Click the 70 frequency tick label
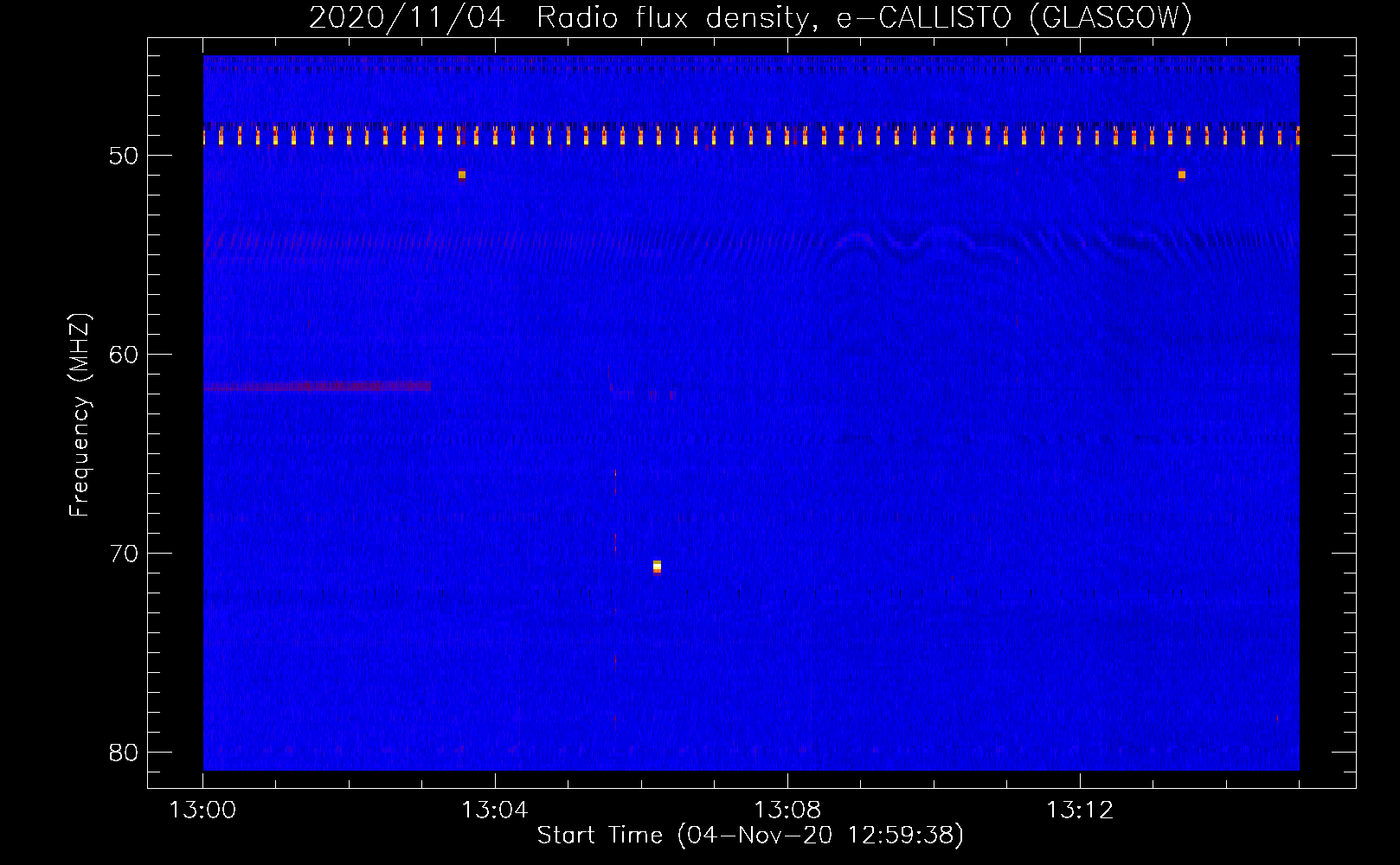The height and width of the screenshot is (865, 1400). tap(124, 554)
